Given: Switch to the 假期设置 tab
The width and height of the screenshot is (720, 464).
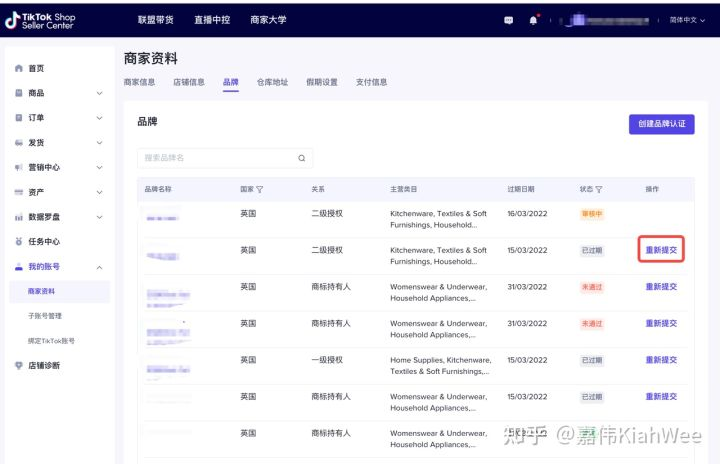Looking at the screenshot, I should point(322,82).
